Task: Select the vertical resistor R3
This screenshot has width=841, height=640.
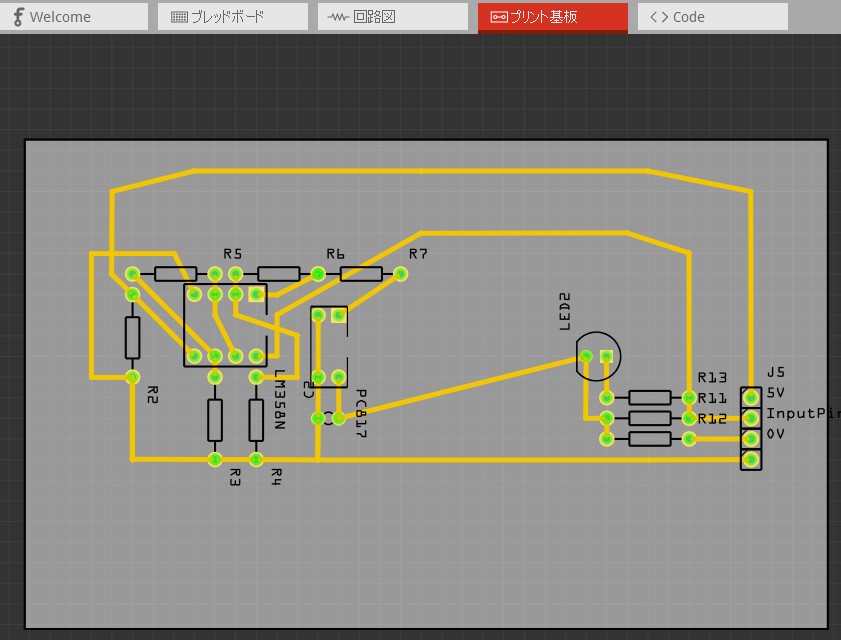Action: click(x=215, y=419)
